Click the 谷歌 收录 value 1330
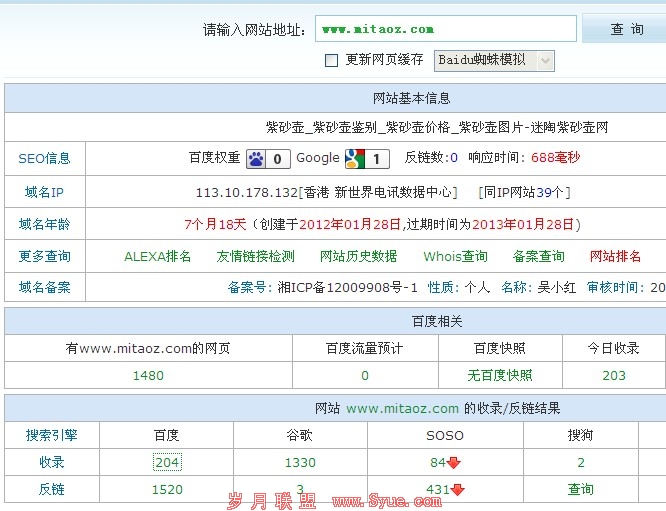This screenshot has height=511, width=666. [300, 462]
